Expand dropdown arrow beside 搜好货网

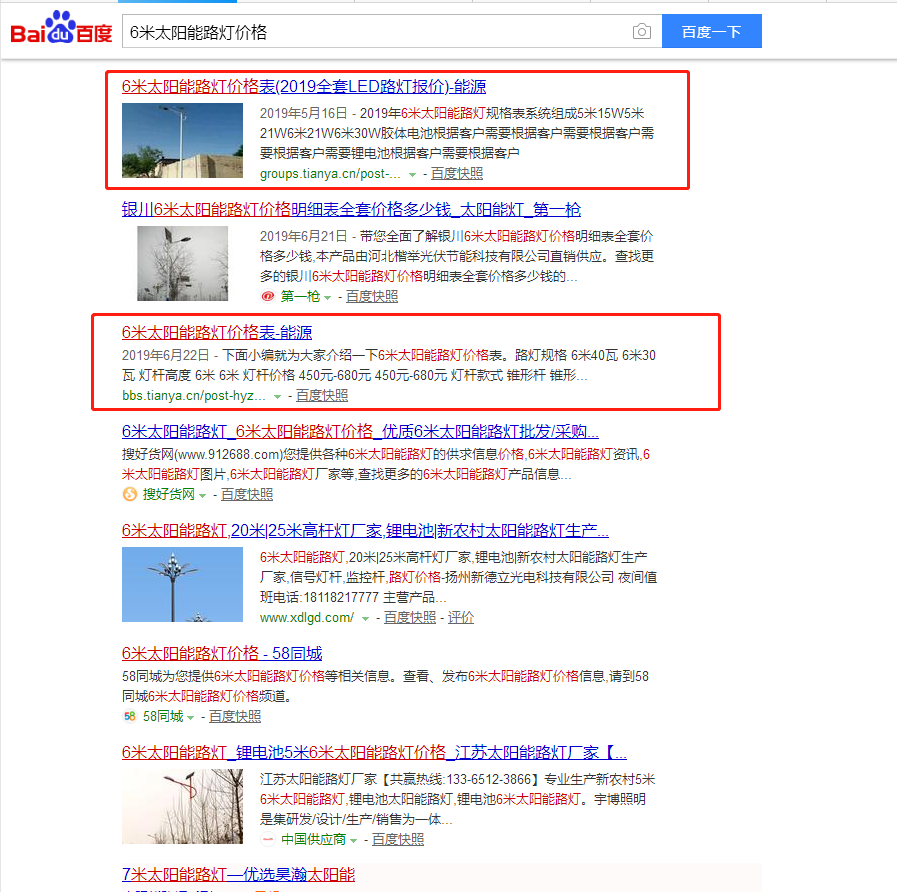(x=202, y=495)
